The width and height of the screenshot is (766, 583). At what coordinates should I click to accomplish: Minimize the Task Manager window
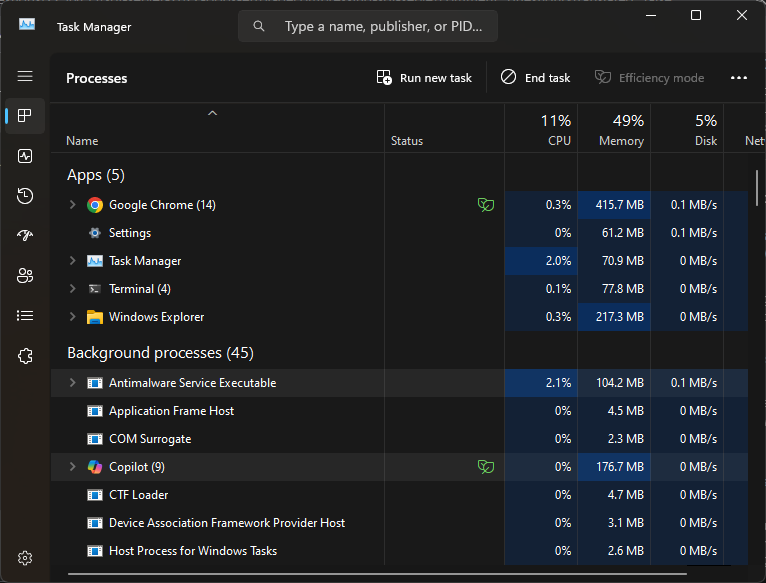pyautogui.click(x=651, y=16)
